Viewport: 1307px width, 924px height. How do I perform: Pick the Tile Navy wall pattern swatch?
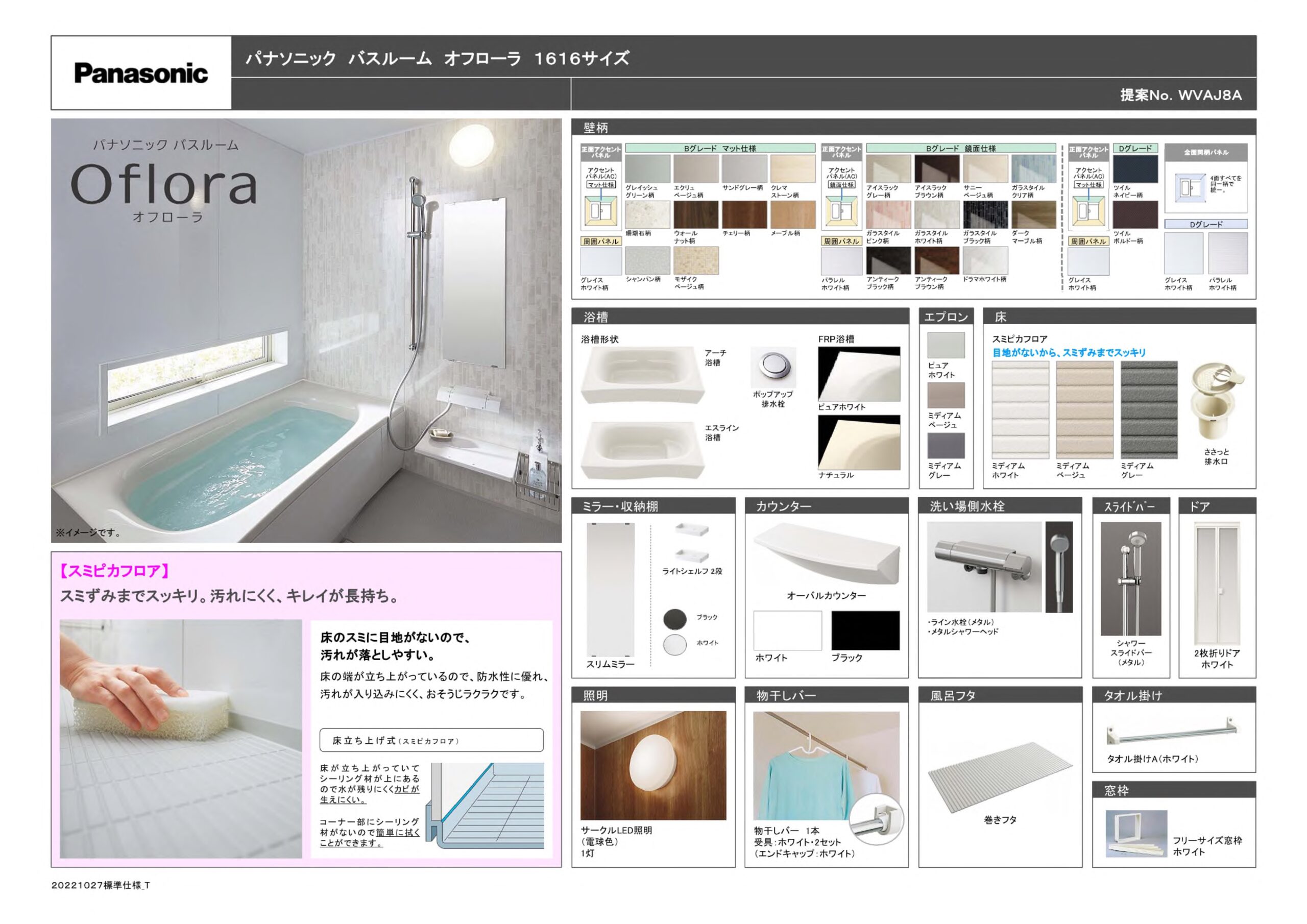(1134, 169)
